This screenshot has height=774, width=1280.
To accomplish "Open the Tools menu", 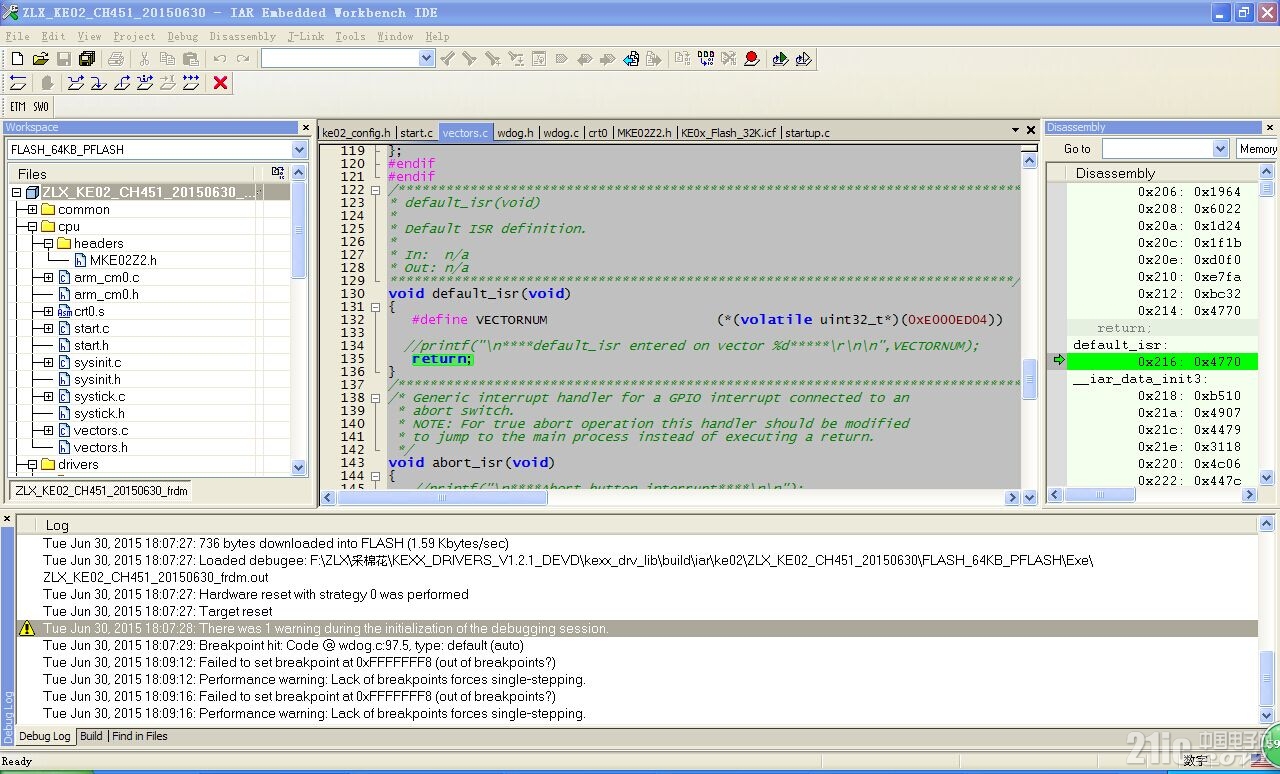I will pos(350,36).
